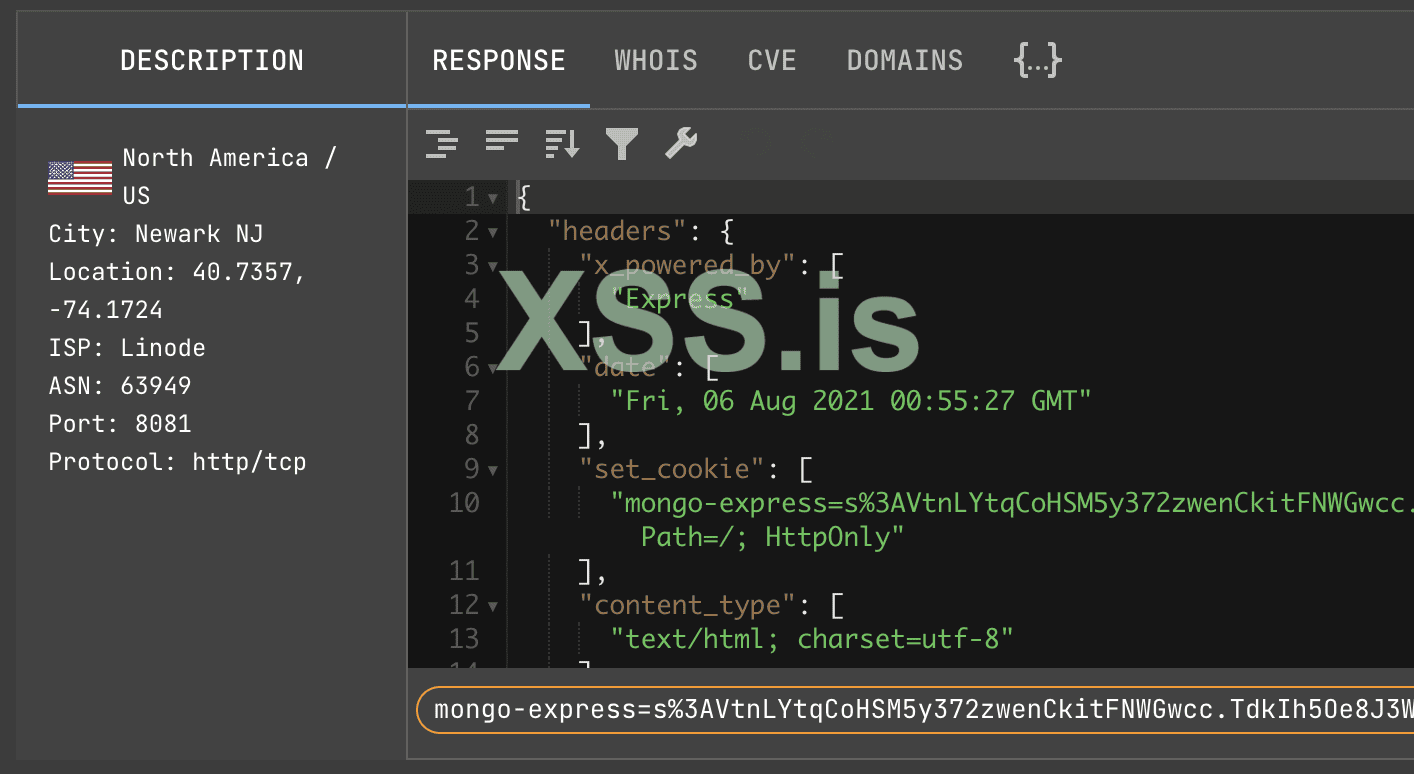Collapse the "x_powered_by" array at line 3

[493, 266]
